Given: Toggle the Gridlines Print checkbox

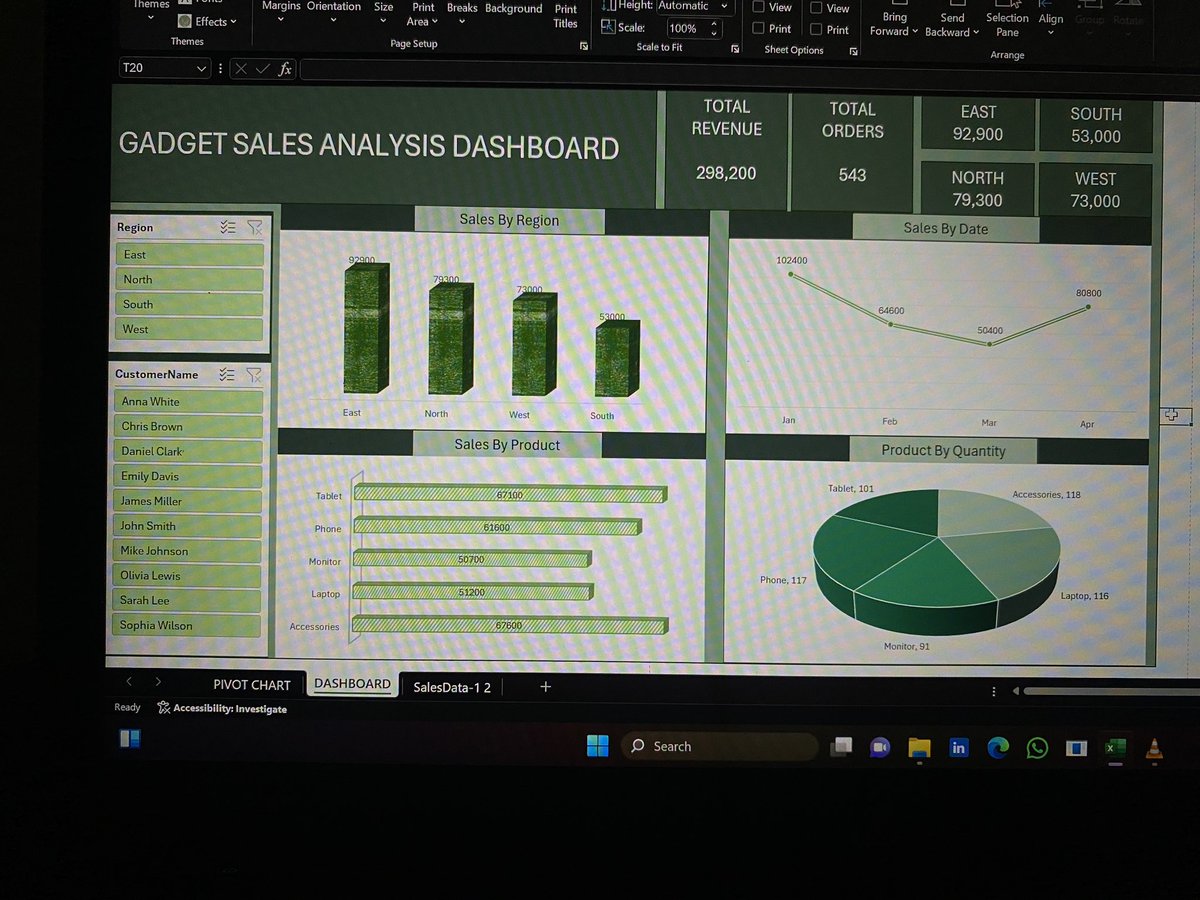Looking at the screenshot, I should tap(759, 29).
